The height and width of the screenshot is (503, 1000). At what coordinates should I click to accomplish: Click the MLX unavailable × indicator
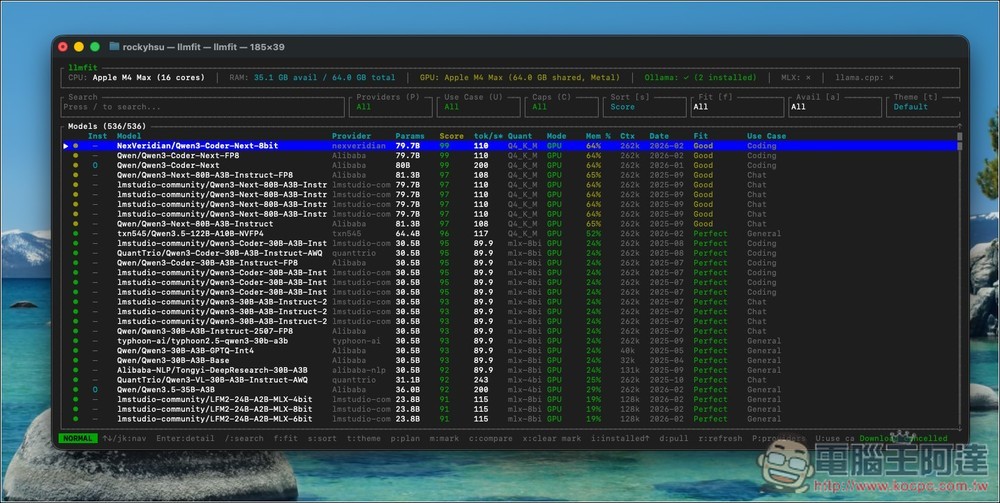808,77
